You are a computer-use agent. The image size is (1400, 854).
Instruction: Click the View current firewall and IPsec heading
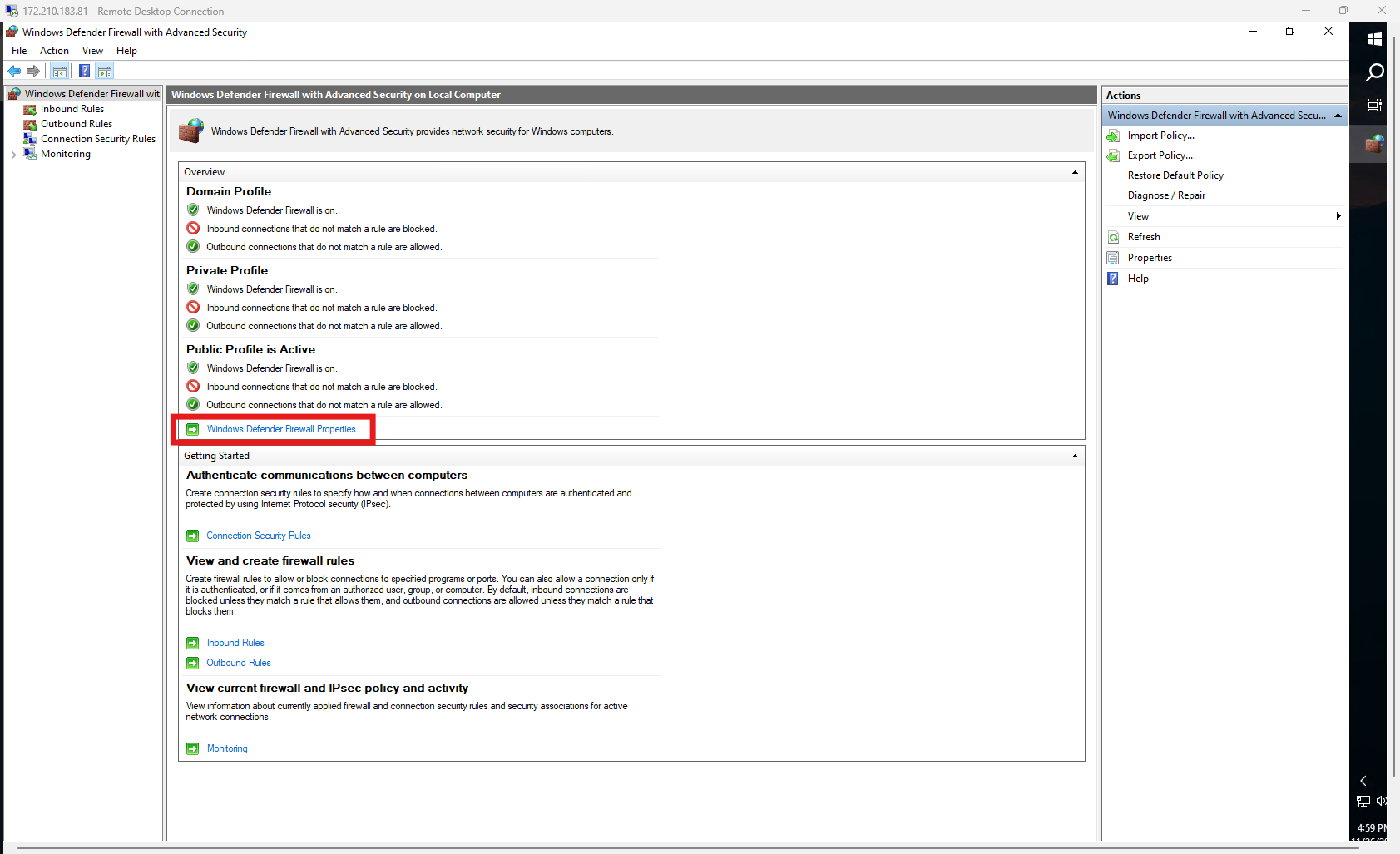point(327,688)
